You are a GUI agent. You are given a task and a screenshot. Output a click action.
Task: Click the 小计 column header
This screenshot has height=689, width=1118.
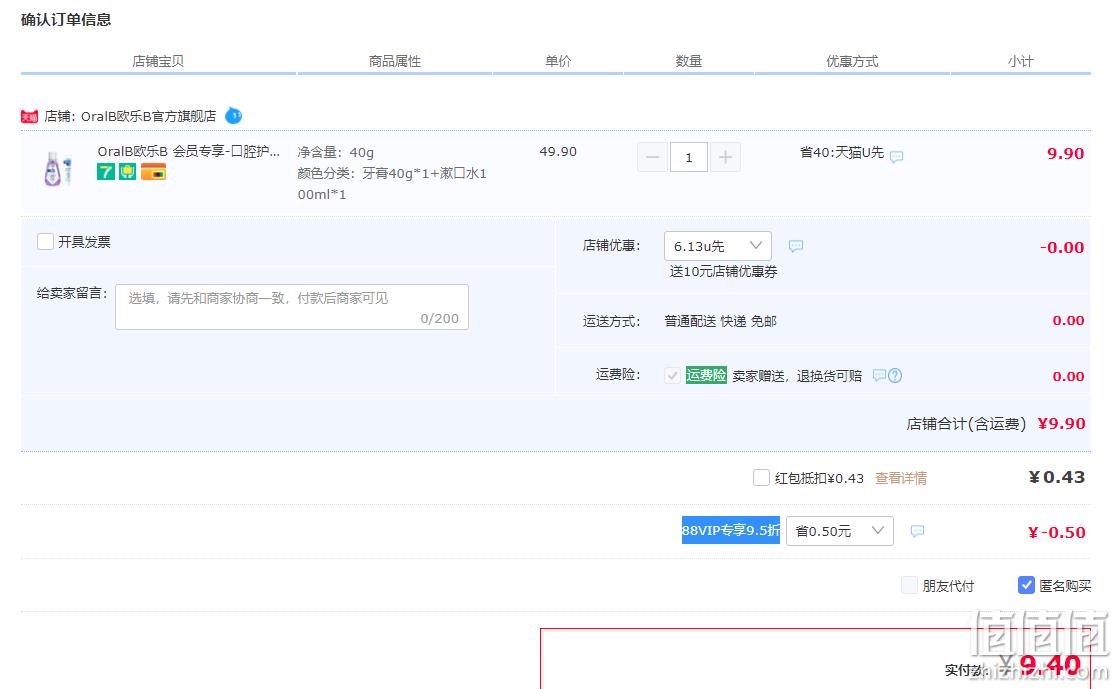[1020, 61]
